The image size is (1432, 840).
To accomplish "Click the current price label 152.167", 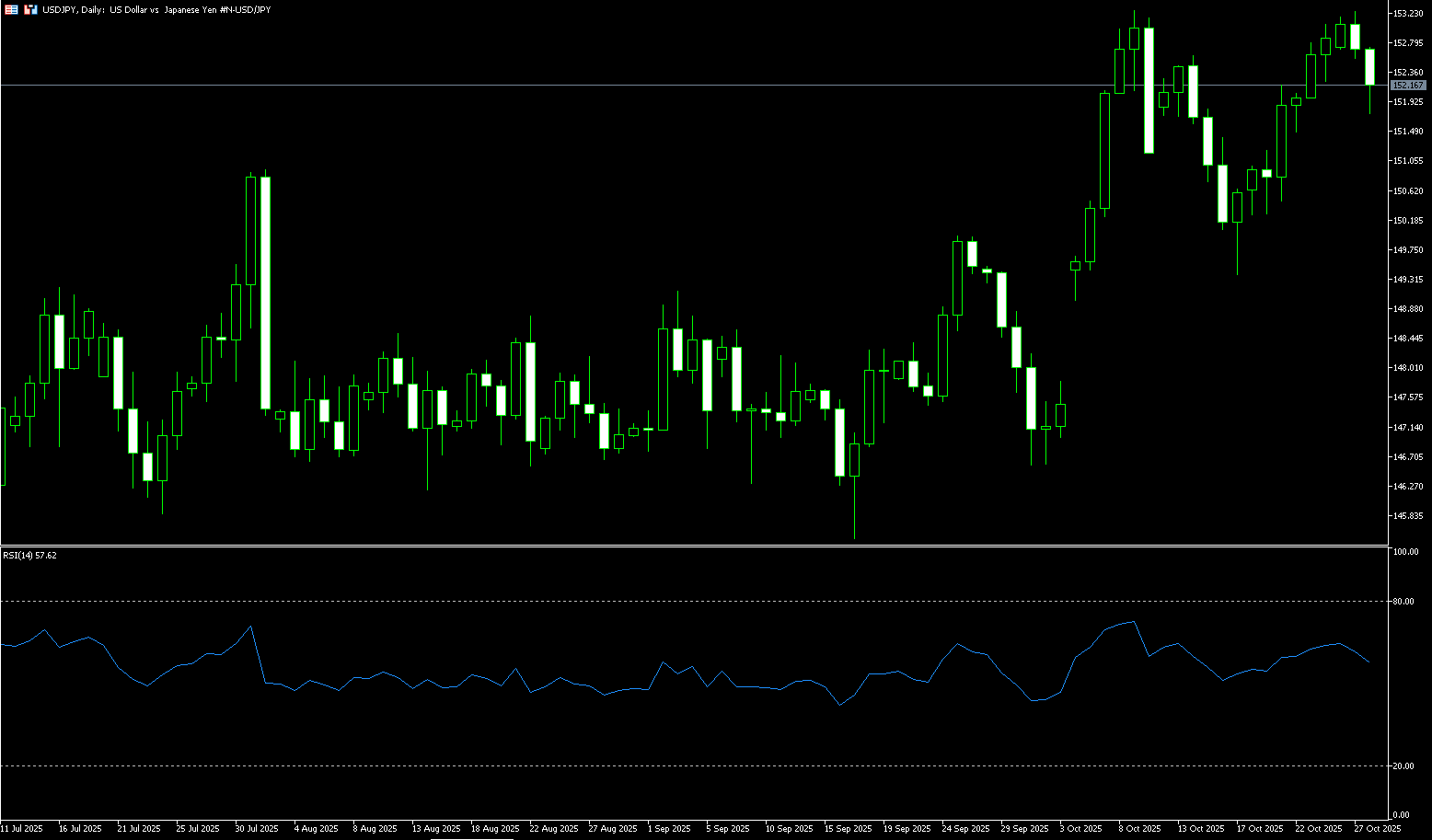I will (1408, 86).
